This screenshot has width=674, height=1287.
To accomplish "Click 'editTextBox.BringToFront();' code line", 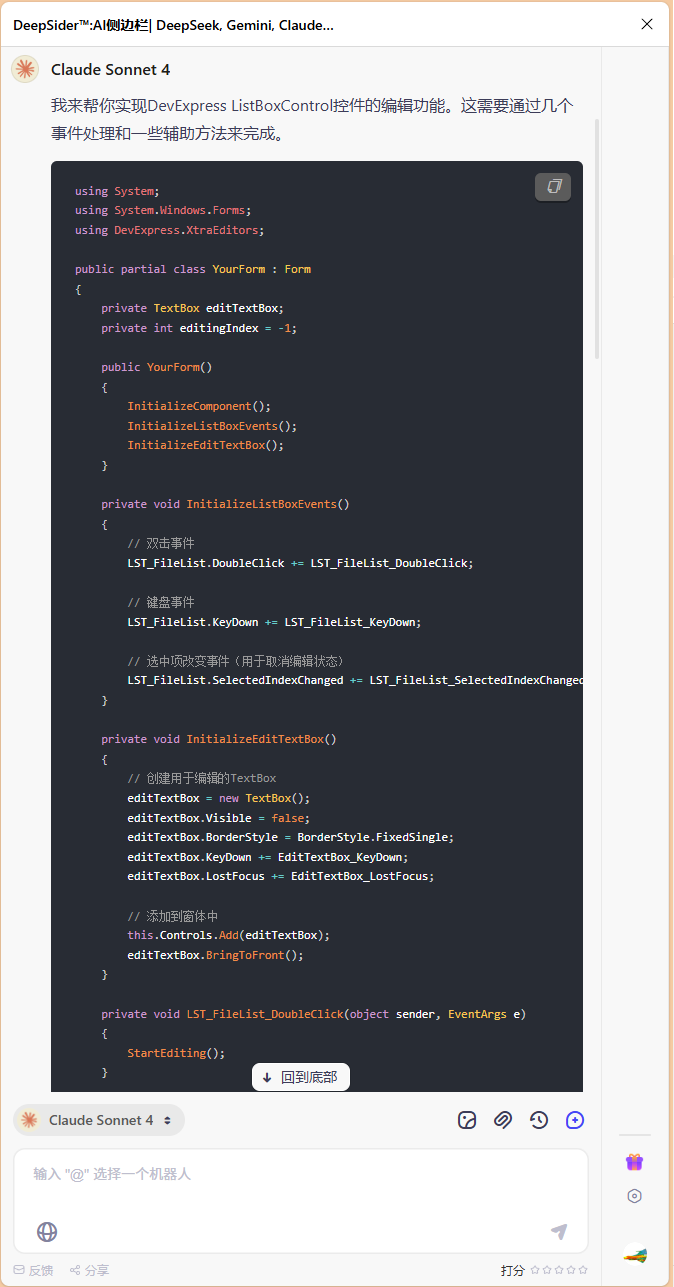I will 215,955.
